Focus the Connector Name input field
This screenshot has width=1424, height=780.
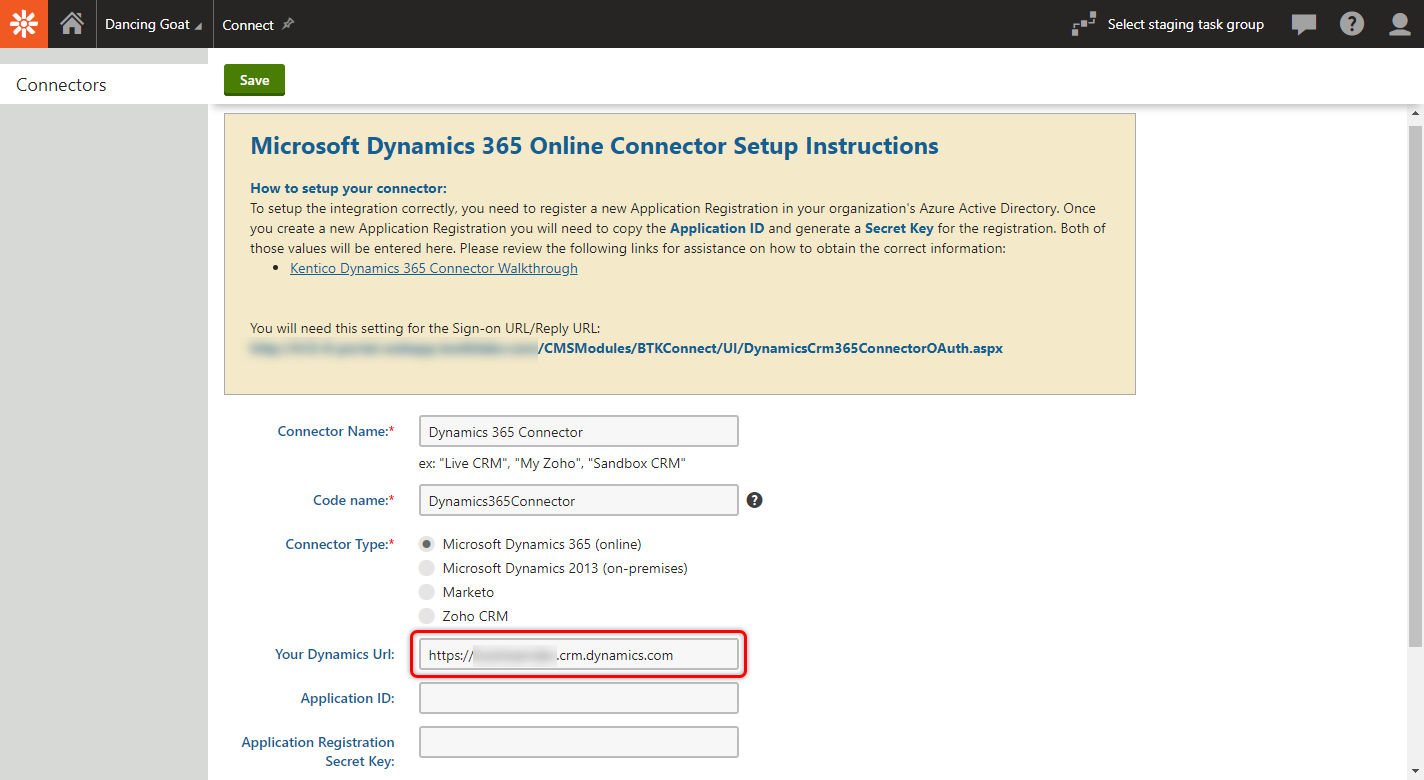(x=579, y=431)
